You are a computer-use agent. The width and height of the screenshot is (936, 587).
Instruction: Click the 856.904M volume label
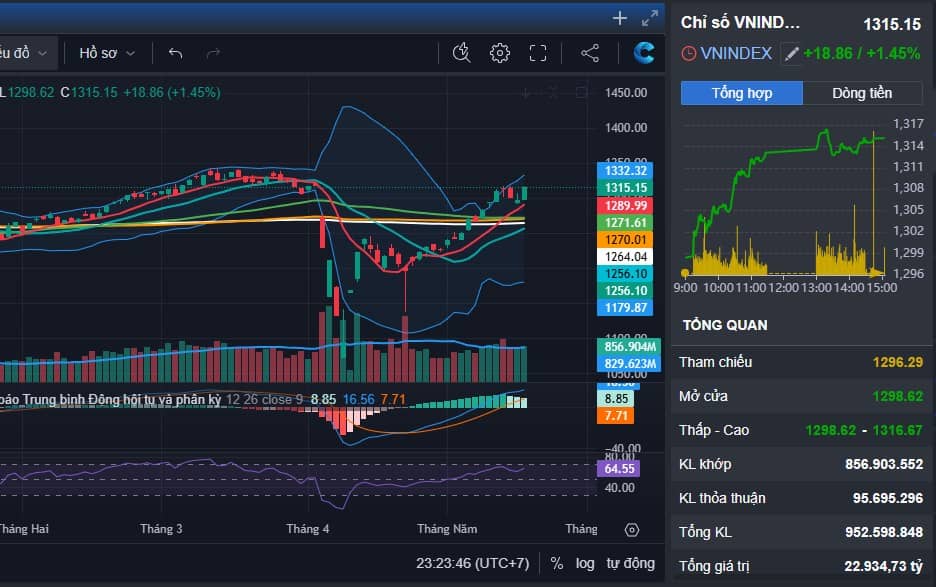pyautogui.click(x=629, y=346)
